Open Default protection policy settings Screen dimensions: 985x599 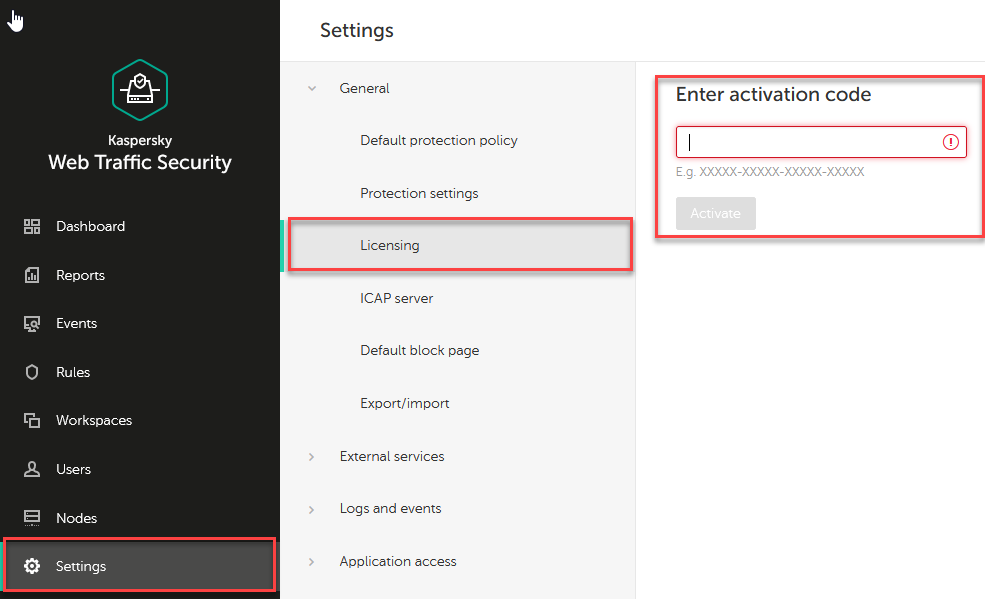[x=439, y=141]
